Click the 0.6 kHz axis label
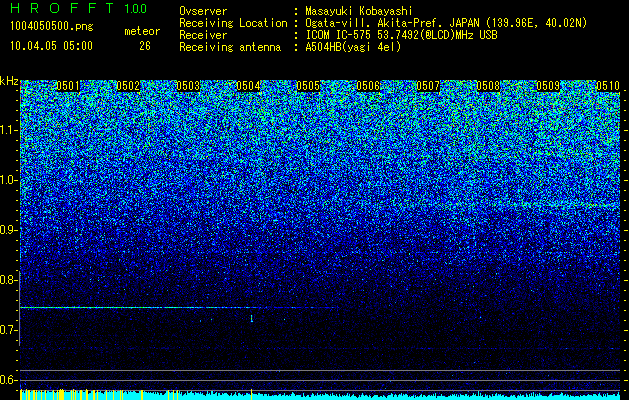This screenshot has height=400, width=629. [8, 380]
